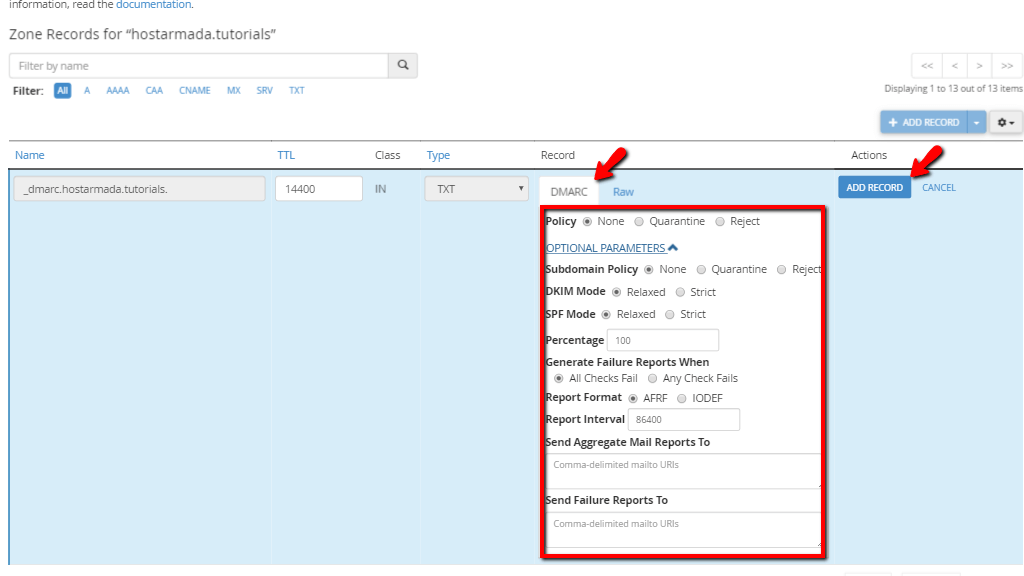Screen dimensions: 1024x576
Task: Filter records by CAA type
Action: click(x=154, y=91)
